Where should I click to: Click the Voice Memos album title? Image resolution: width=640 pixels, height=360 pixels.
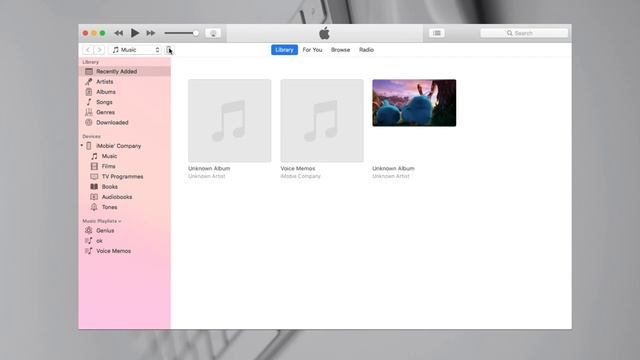tap(298, 168)
